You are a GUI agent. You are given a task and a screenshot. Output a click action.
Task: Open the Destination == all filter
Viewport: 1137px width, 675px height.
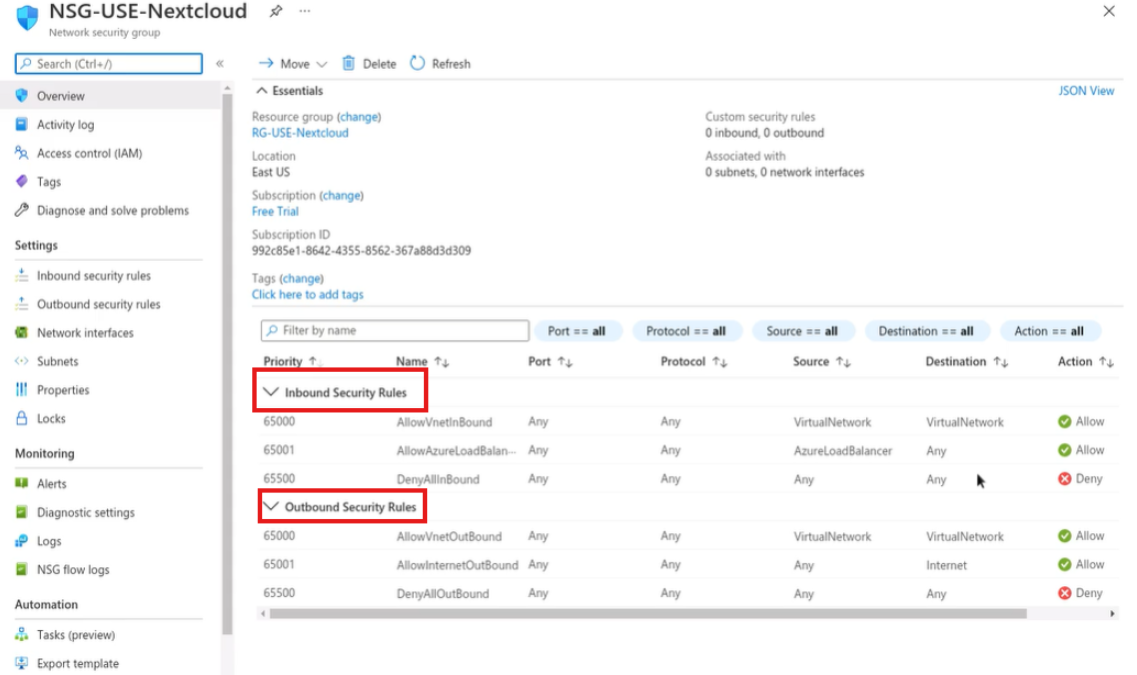(x=926, y=331)
